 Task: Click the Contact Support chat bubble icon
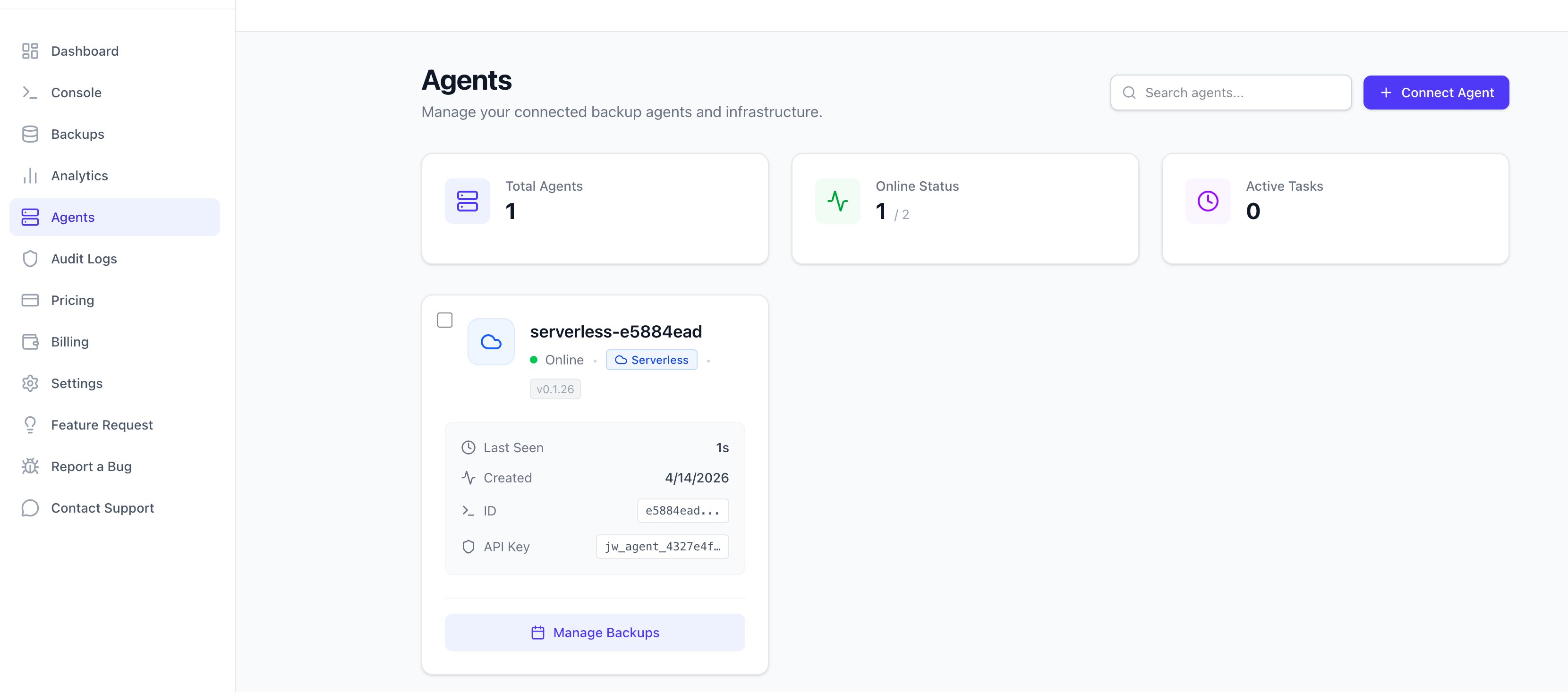(30, 508)
